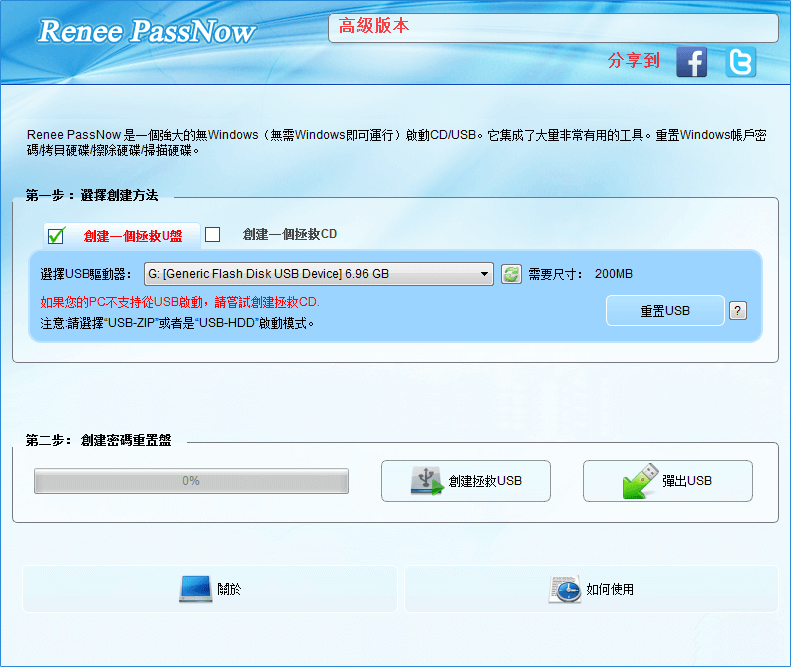Click the 選擇USB驅動器 label

[86, 274]
